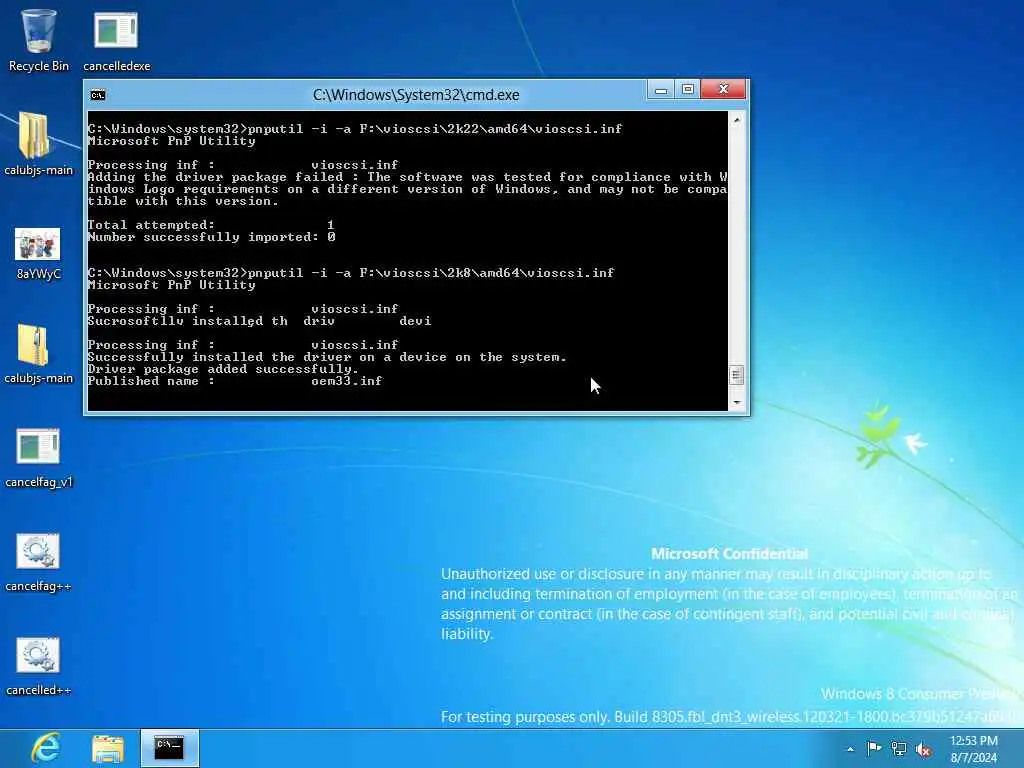Click 'Driver package added successfully.' line

tap(223, 369)
